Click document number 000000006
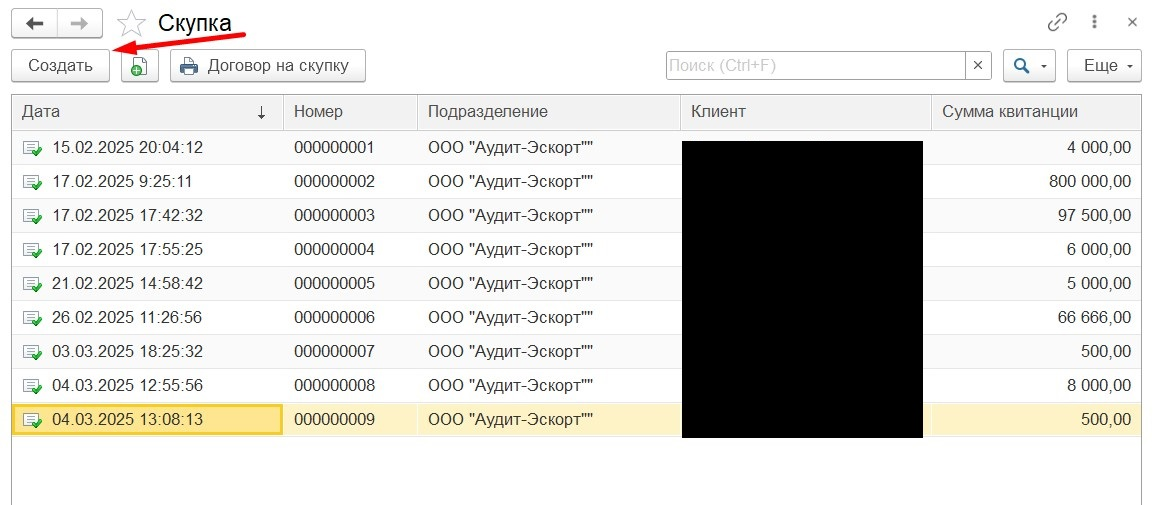 click(334, 318)
